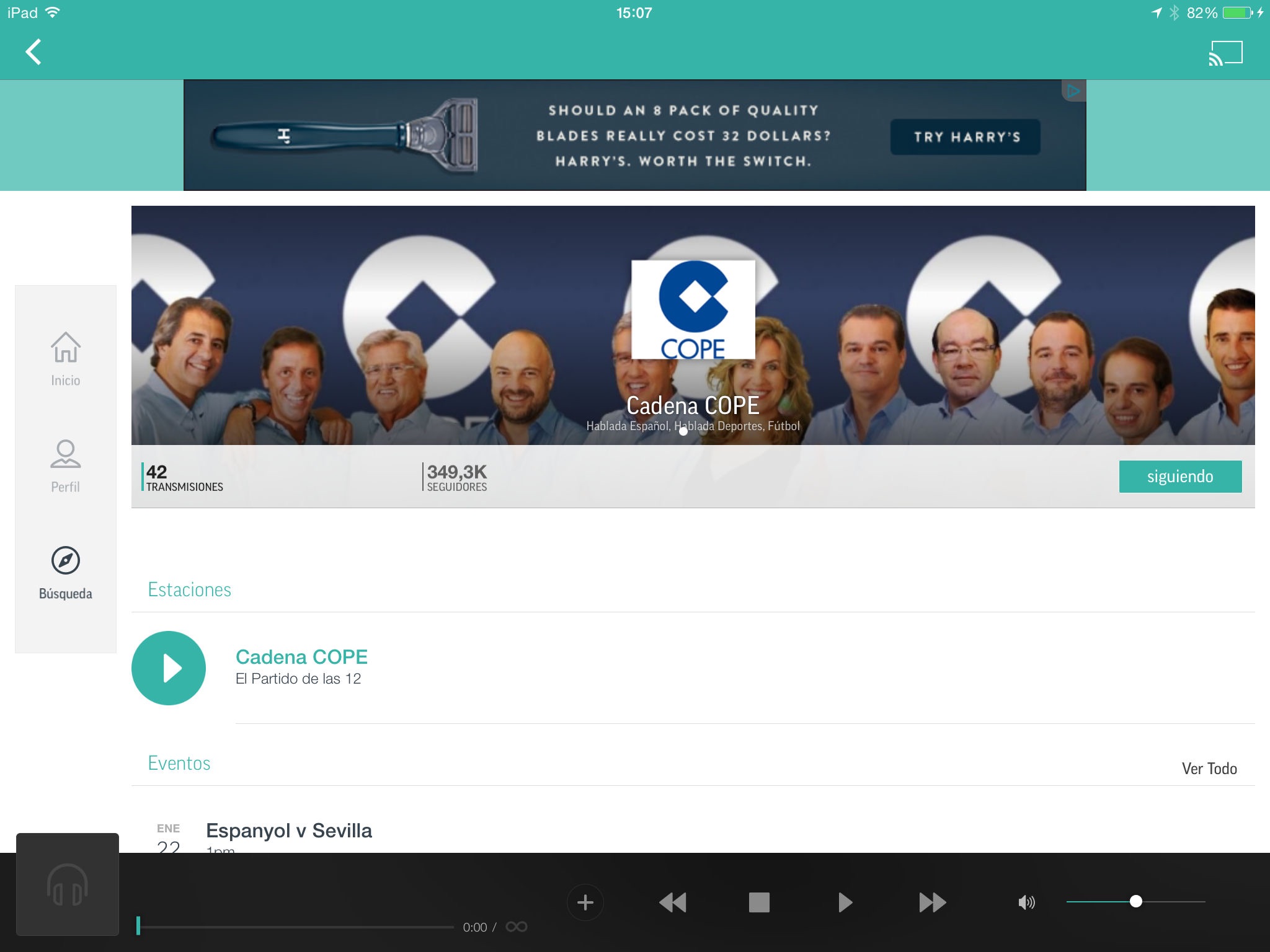This screenshot has width=1270, height=952.
Task: Click the white page indicator dot on banner
Action: [683, 431]
